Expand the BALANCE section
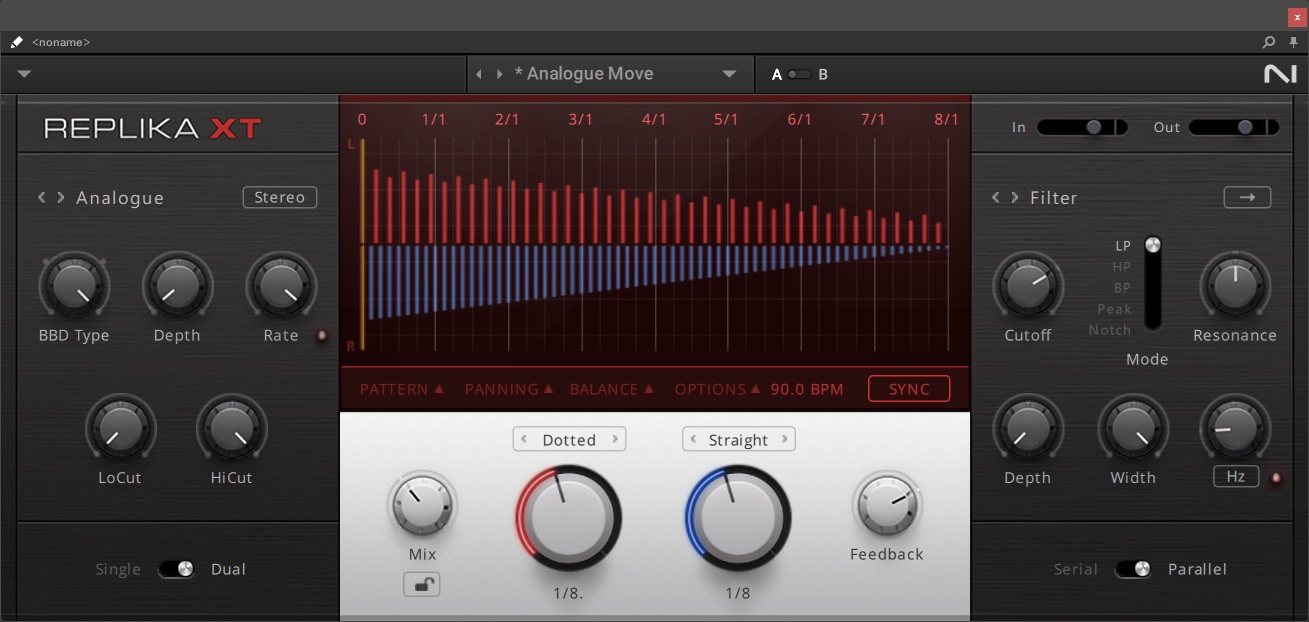The width and height of the screenshot is (1309, 622). tap(612, 389)
